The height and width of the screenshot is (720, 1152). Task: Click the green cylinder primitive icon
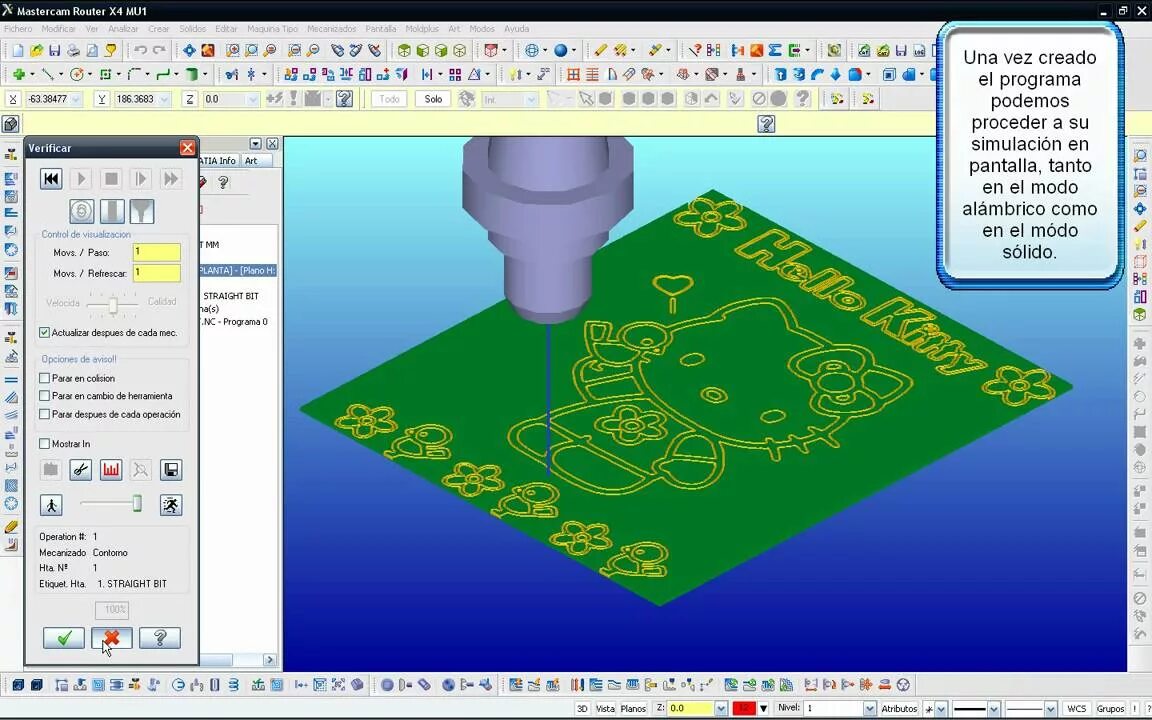click(x=192, y=74)
